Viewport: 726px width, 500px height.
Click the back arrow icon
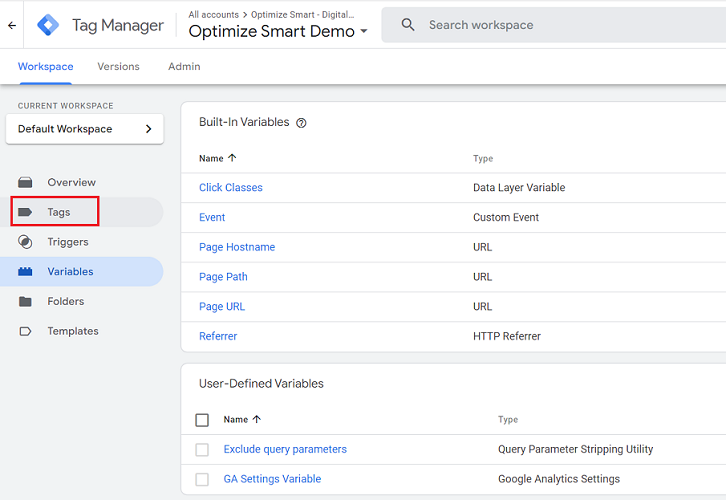(12, 25)
